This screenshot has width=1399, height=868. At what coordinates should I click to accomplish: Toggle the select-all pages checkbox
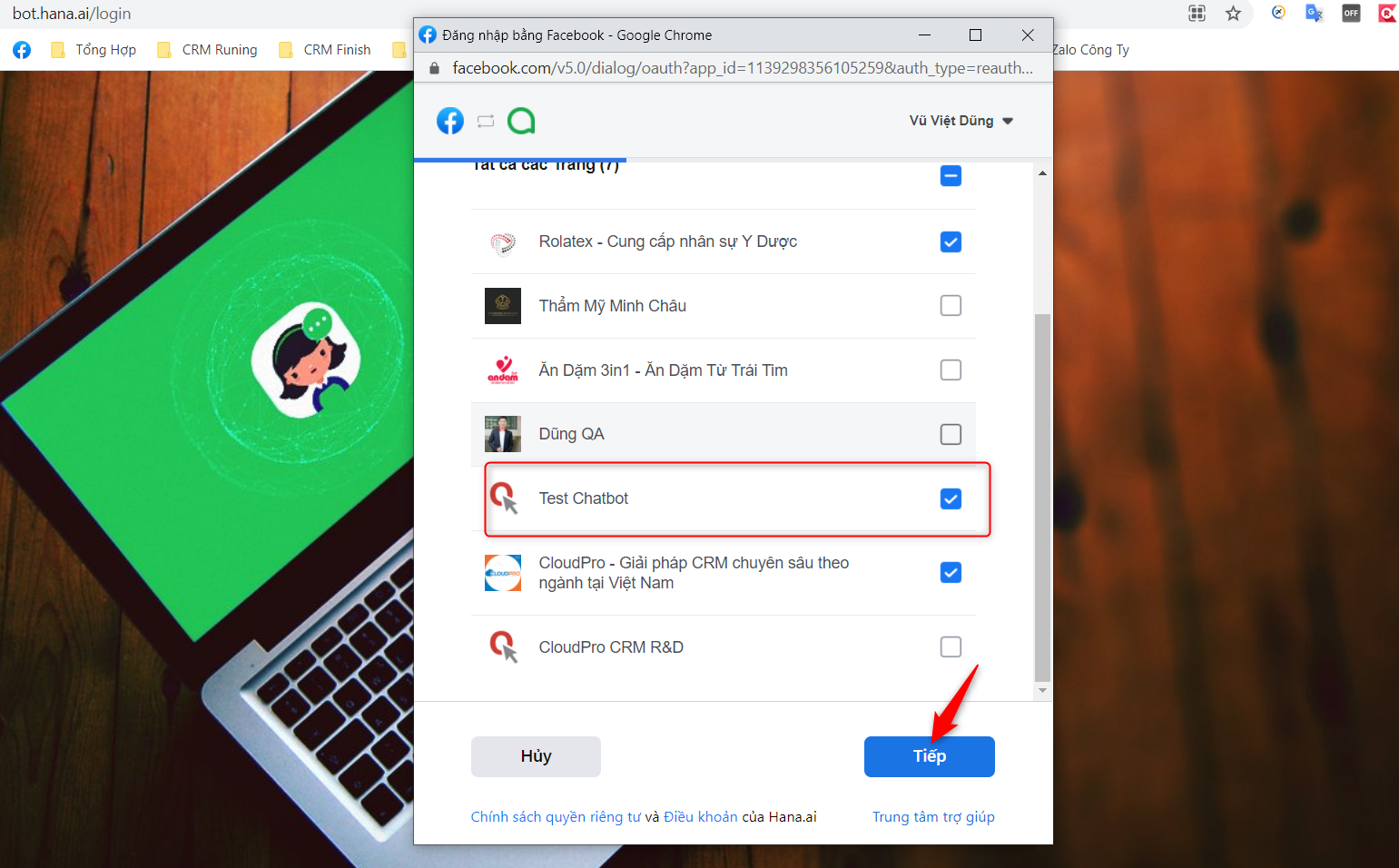pos(951,175)
